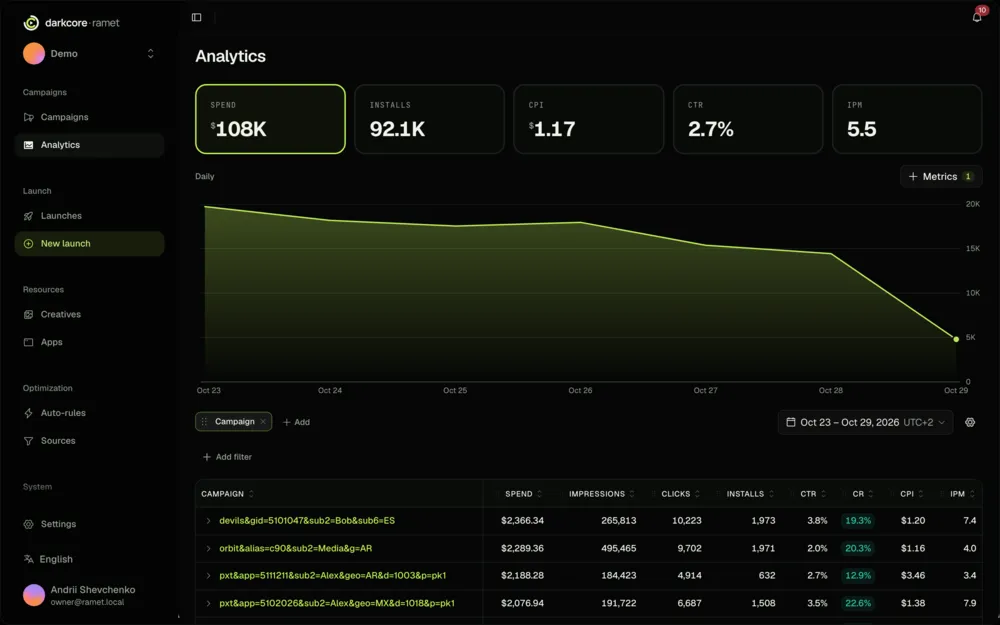
Task: Open devils&gid=5101047&sub2=Bob&sub6=ES campaign link
Action: [307, 521]
